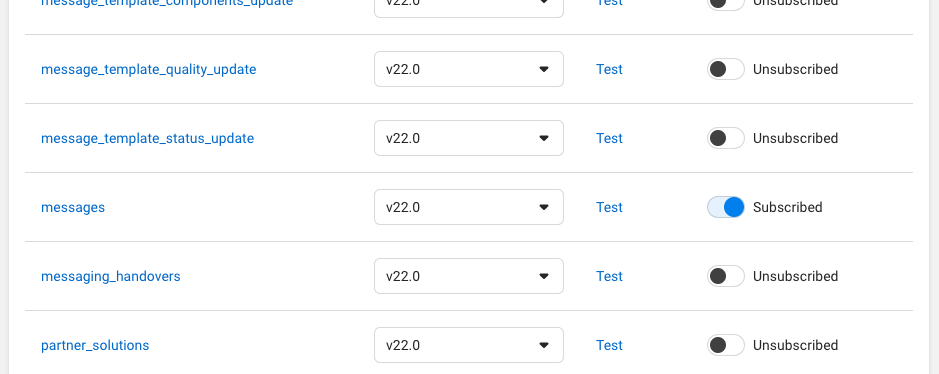Open the message_template_status_update field link

(147, 138)
